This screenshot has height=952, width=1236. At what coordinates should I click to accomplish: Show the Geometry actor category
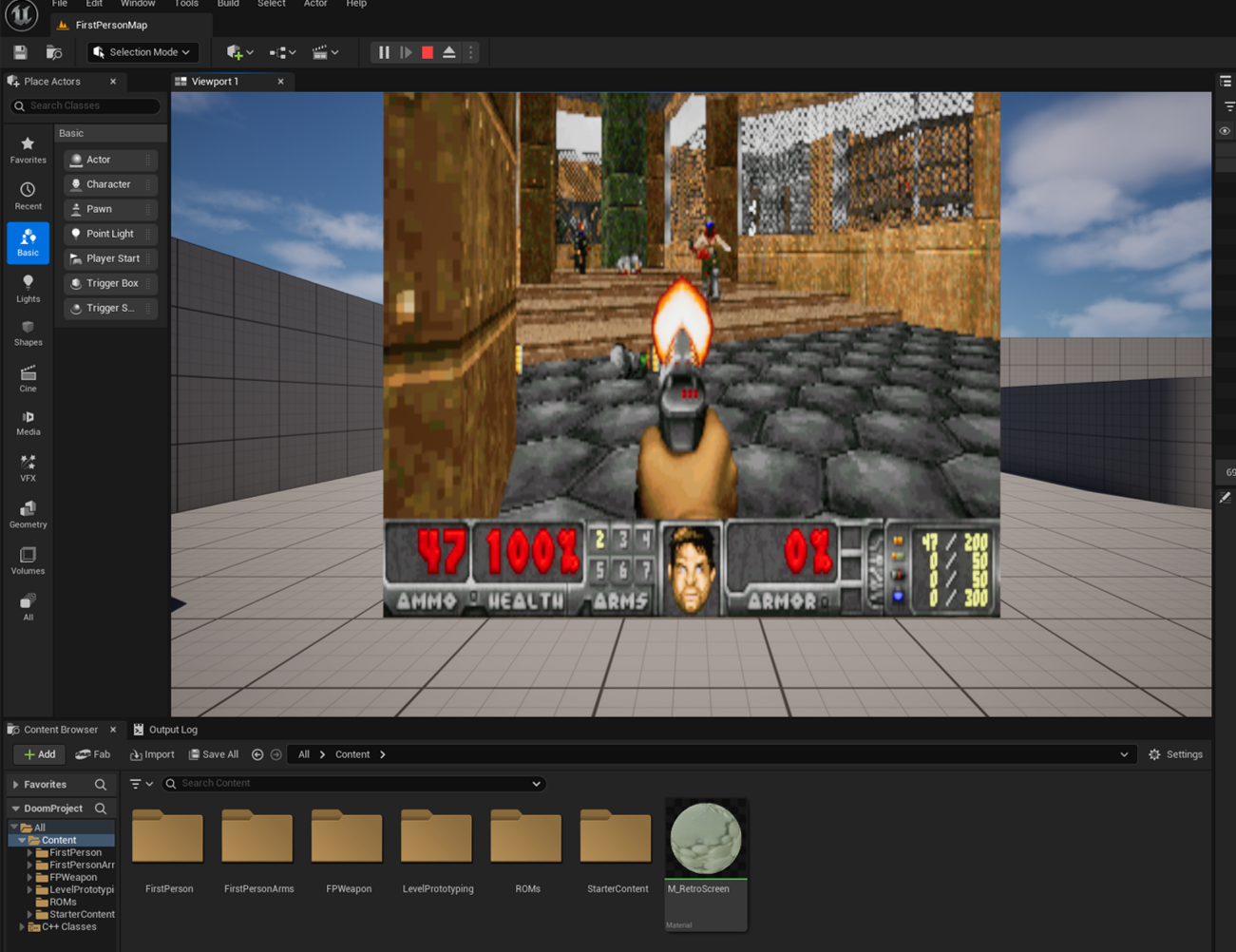coord(28,515)
